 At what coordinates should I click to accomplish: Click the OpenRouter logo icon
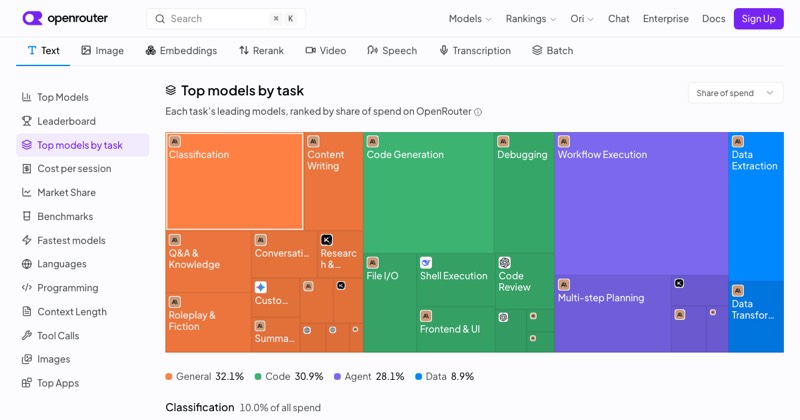coord(32,18)
